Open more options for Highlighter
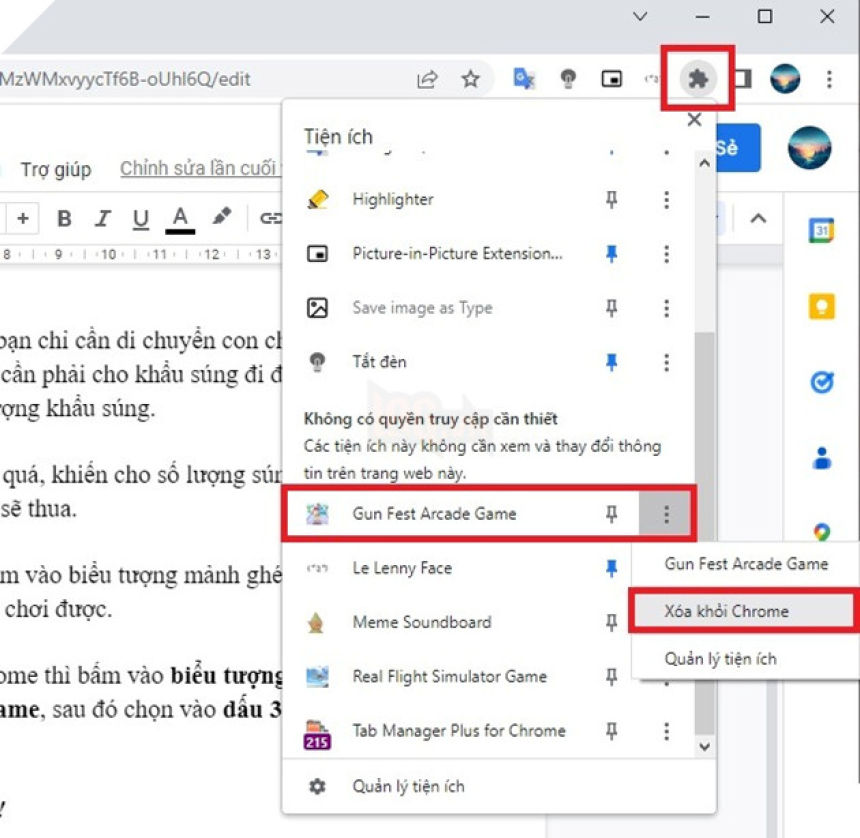The height and width of the screenshot is (838, 860). [666, 200]
